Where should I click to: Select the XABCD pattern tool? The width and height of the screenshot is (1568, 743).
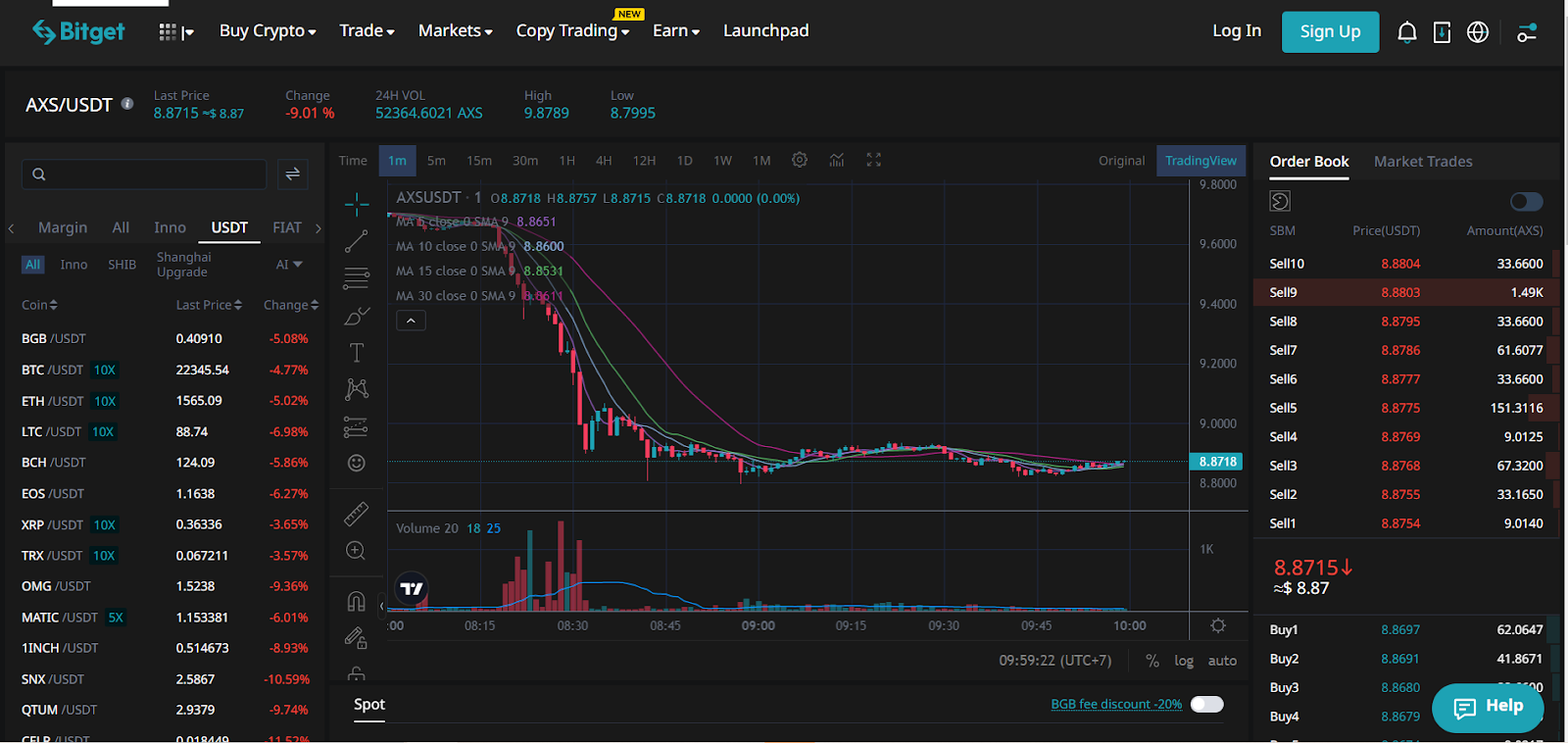tap(357, 389)
